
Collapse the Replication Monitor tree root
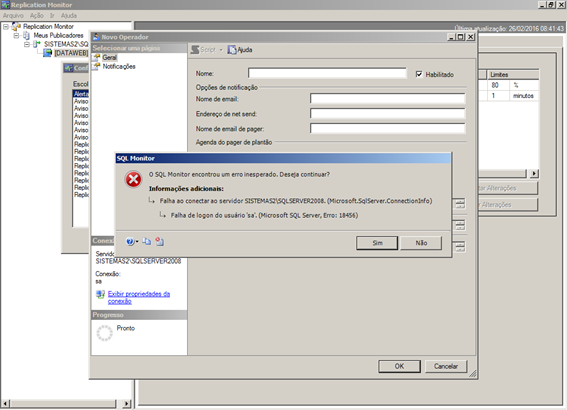tap(6, 27)
